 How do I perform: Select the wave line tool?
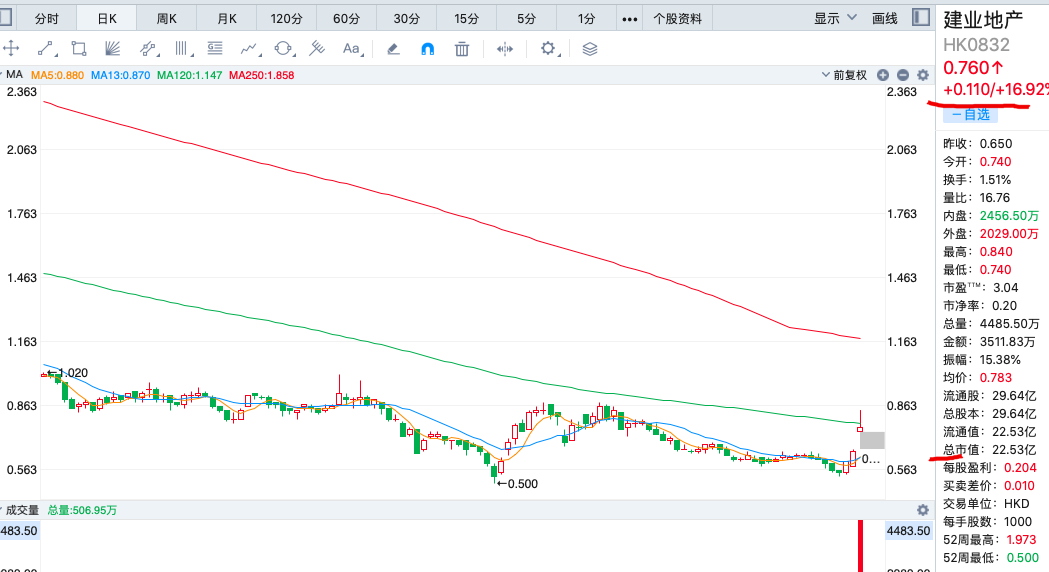tap(250, 48)
